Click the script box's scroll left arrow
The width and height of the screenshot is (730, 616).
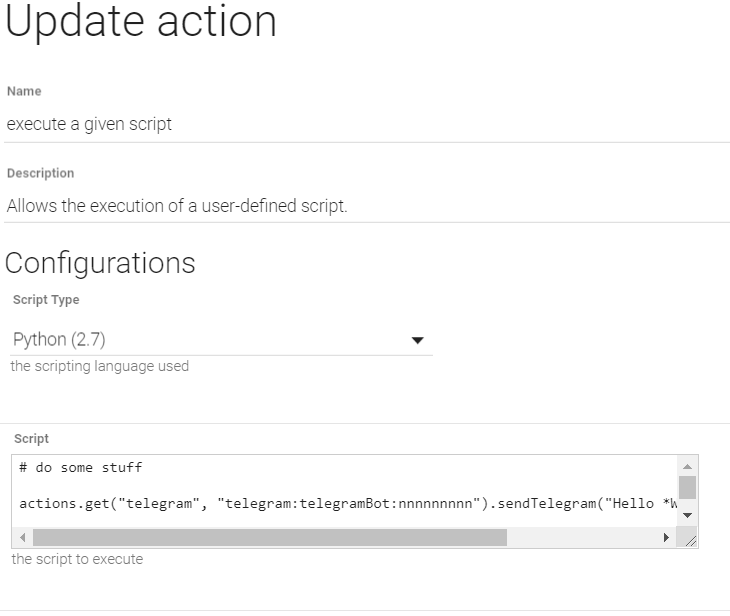[x=24, y=538]
